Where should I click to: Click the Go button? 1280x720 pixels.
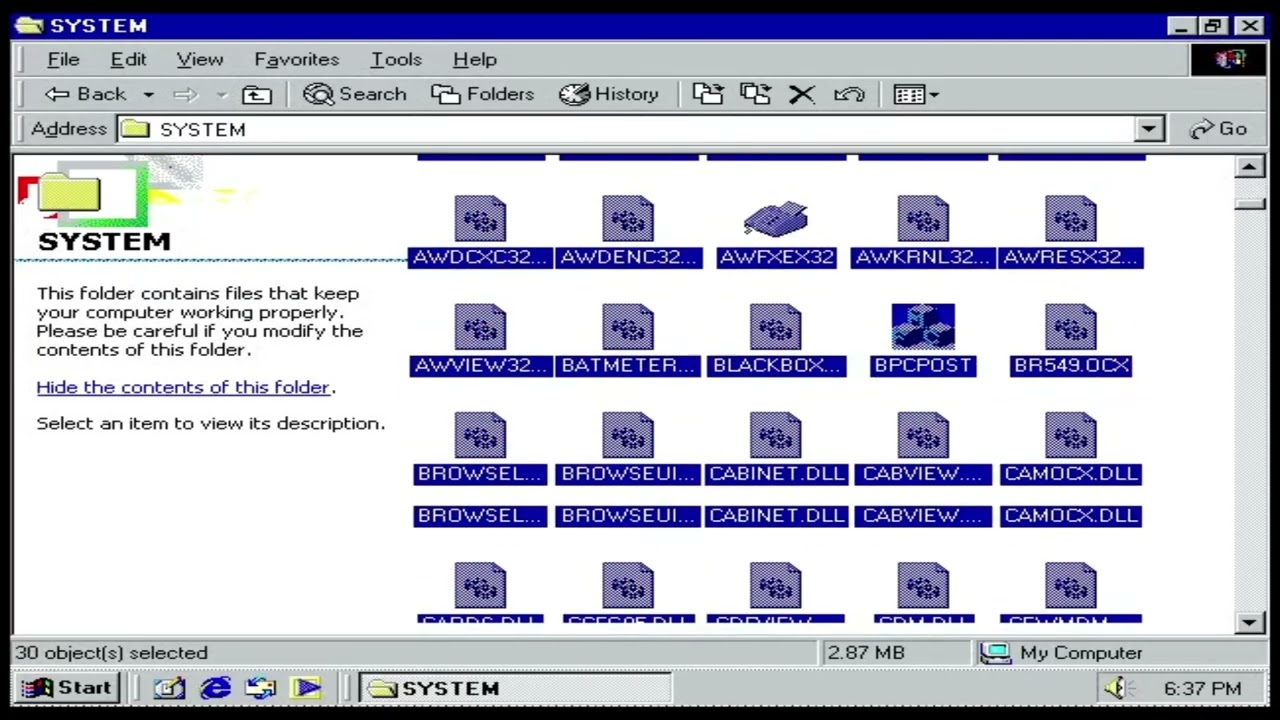click(1218, 129)
